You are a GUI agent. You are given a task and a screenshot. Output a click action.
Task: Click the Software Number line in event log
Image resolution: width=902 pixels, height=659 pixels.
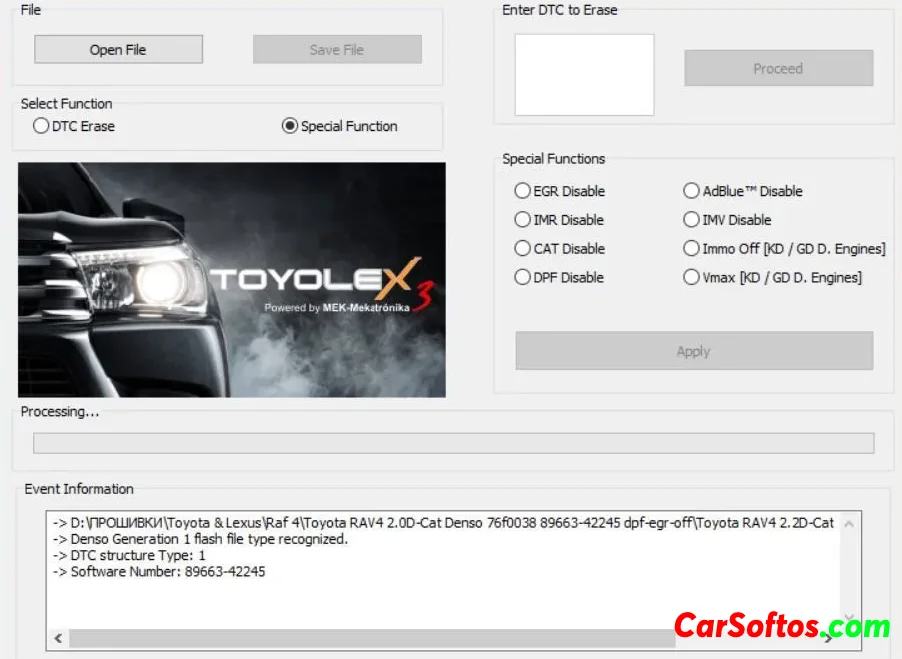coord(167,572)
